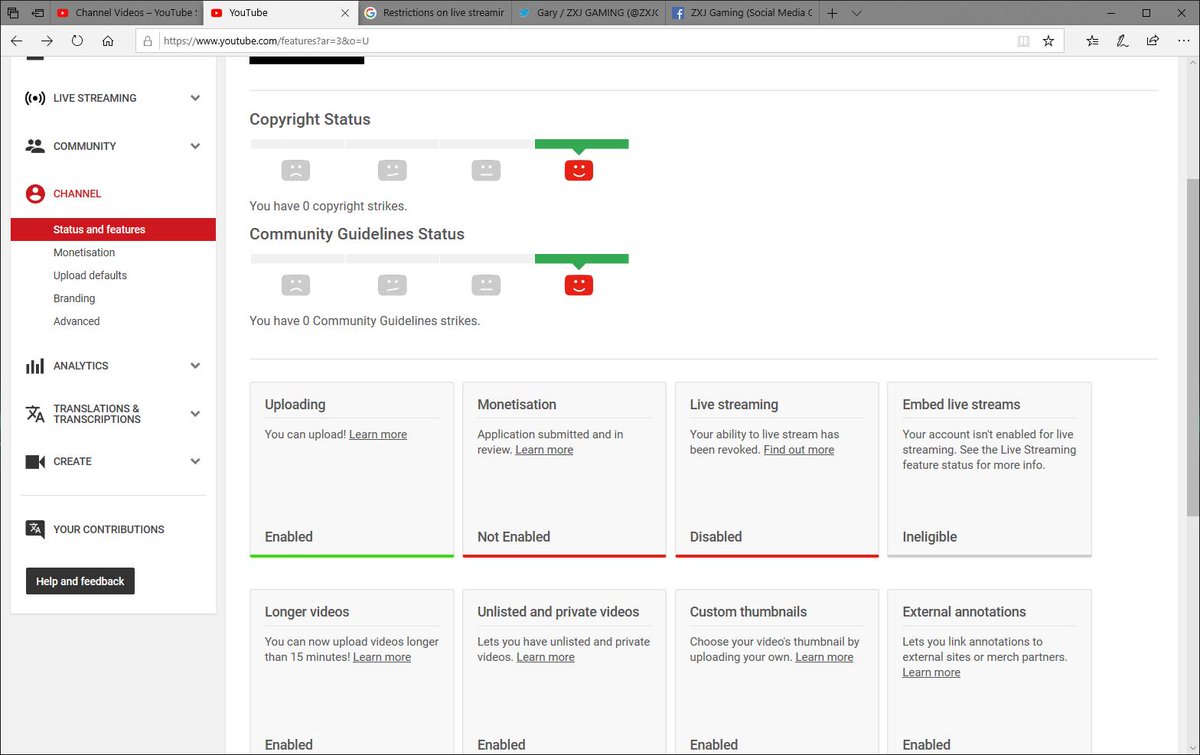Switch to the ZXJ Gaming Facebook tab
Viewport: 1200px width, 755px height.
743,13
